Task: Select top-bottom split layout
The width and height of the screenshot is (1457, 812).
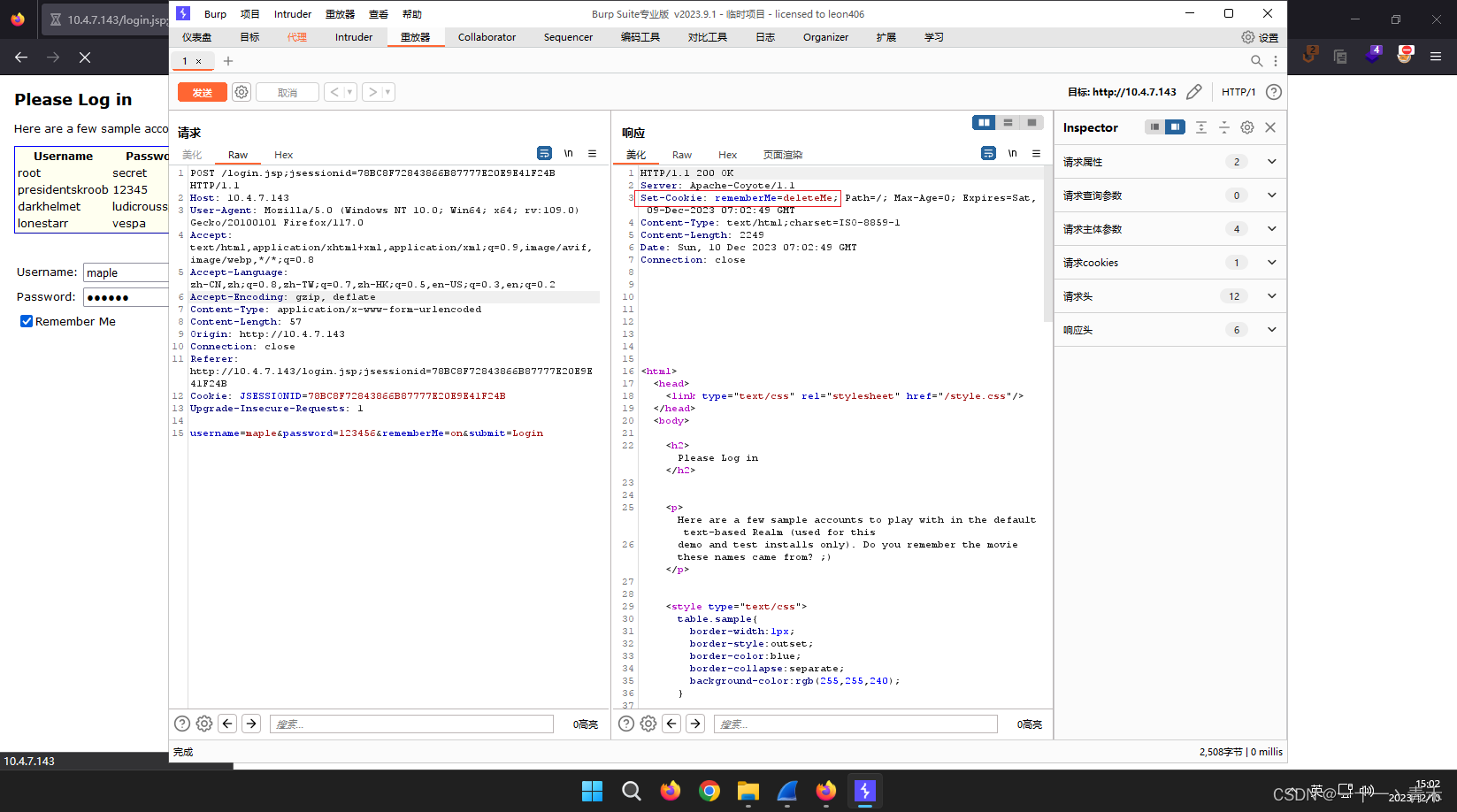Action: 1008,123
